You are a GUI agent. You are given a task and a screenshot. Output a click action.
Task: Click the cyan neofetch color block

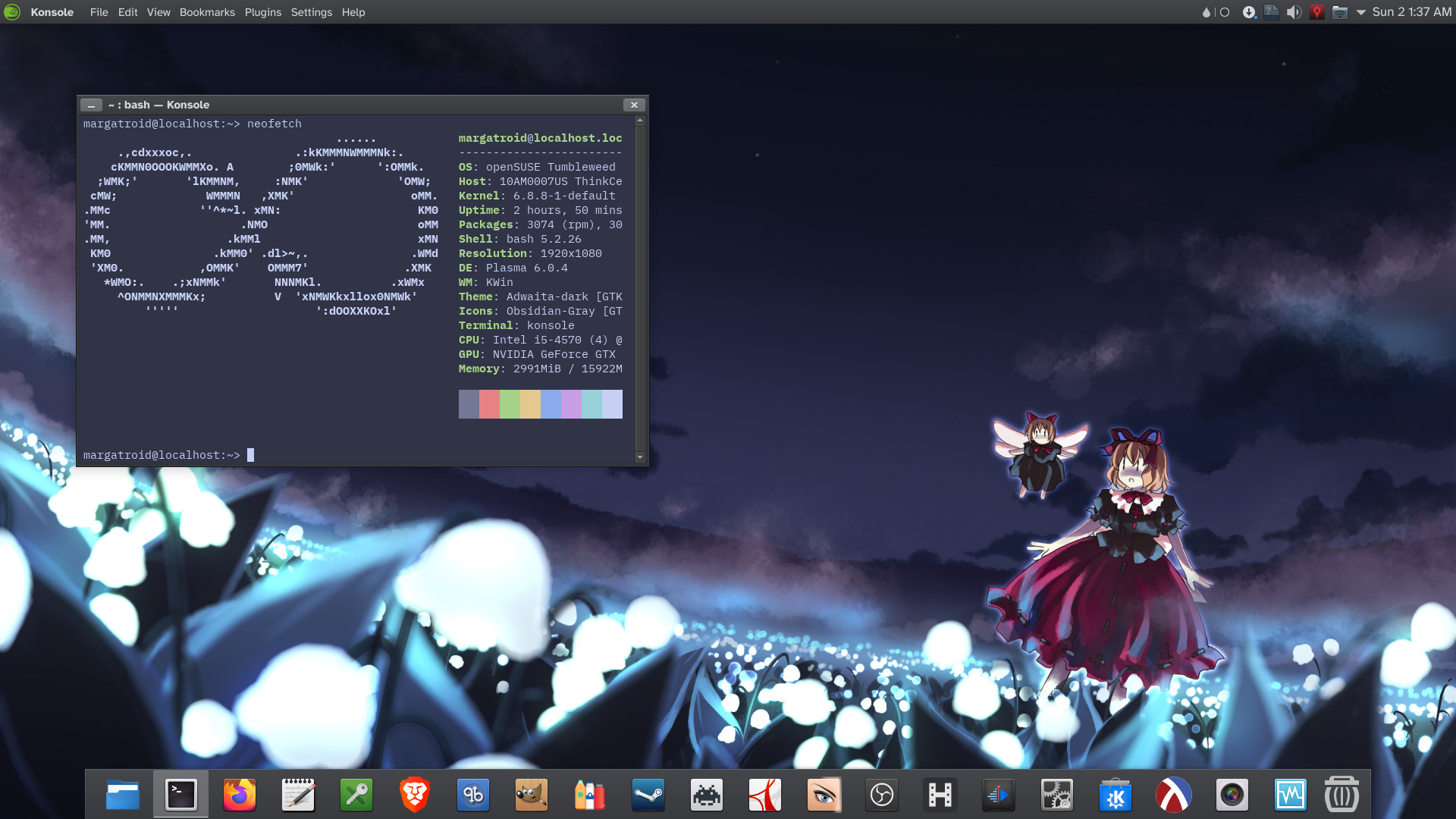click(x=591, y=404)
